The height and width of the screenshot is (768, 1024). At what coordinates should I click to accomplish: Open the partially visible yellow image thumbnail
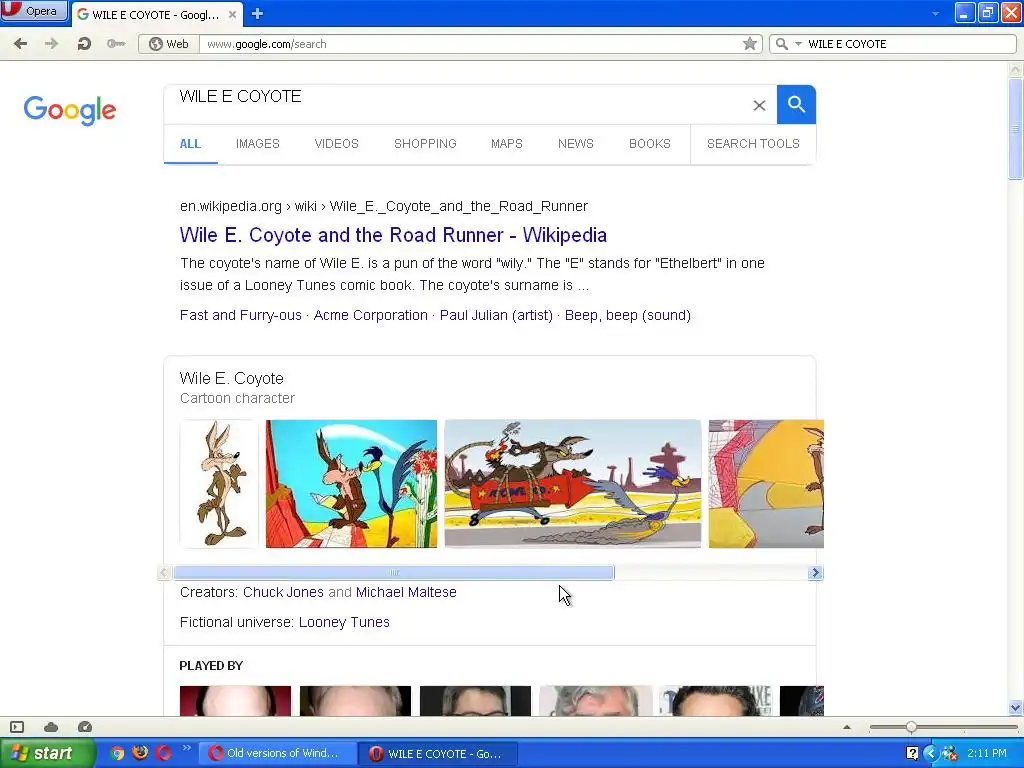tap(766, 484)
